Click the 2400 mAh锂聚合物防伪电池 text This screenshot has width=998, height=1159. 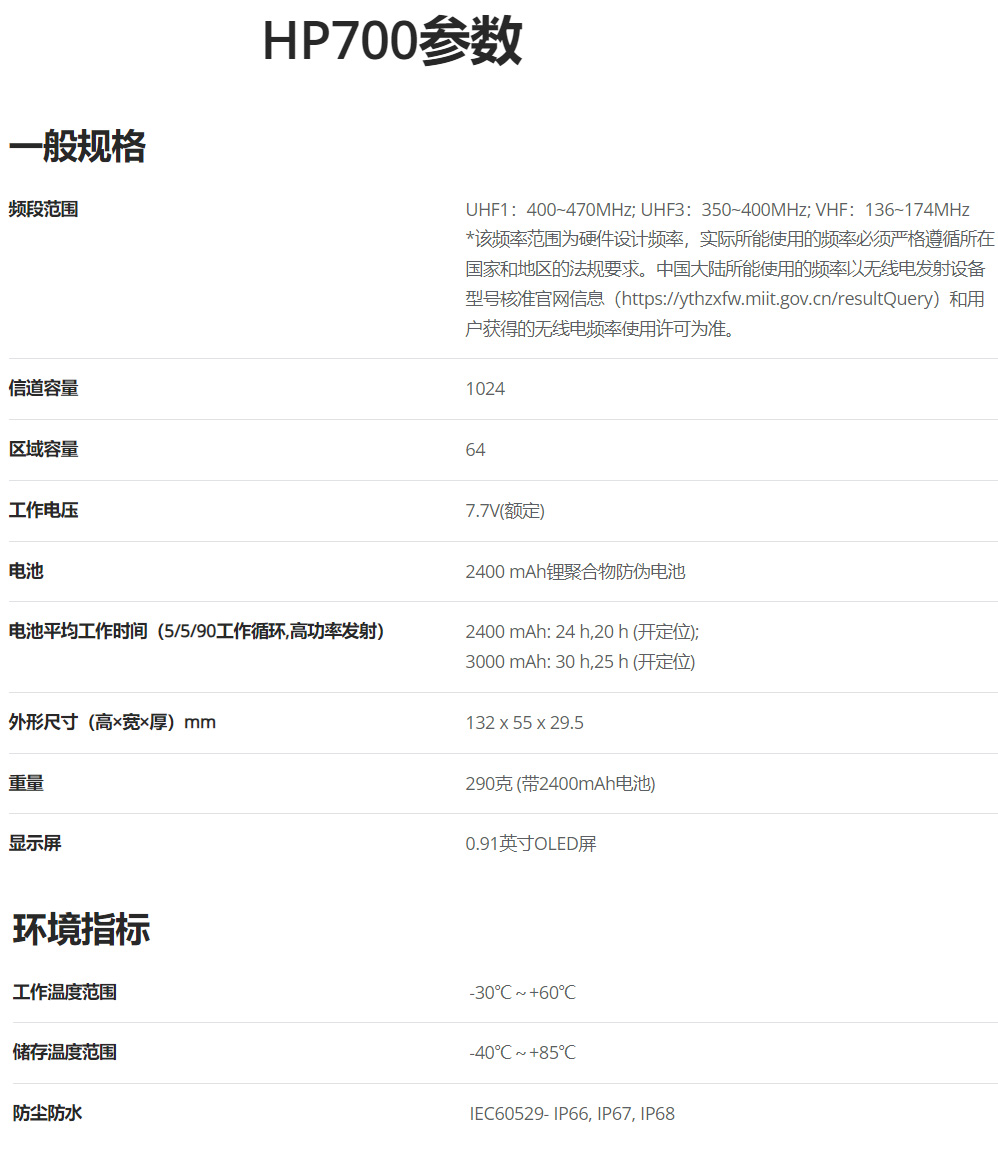[x=575, y=572]
